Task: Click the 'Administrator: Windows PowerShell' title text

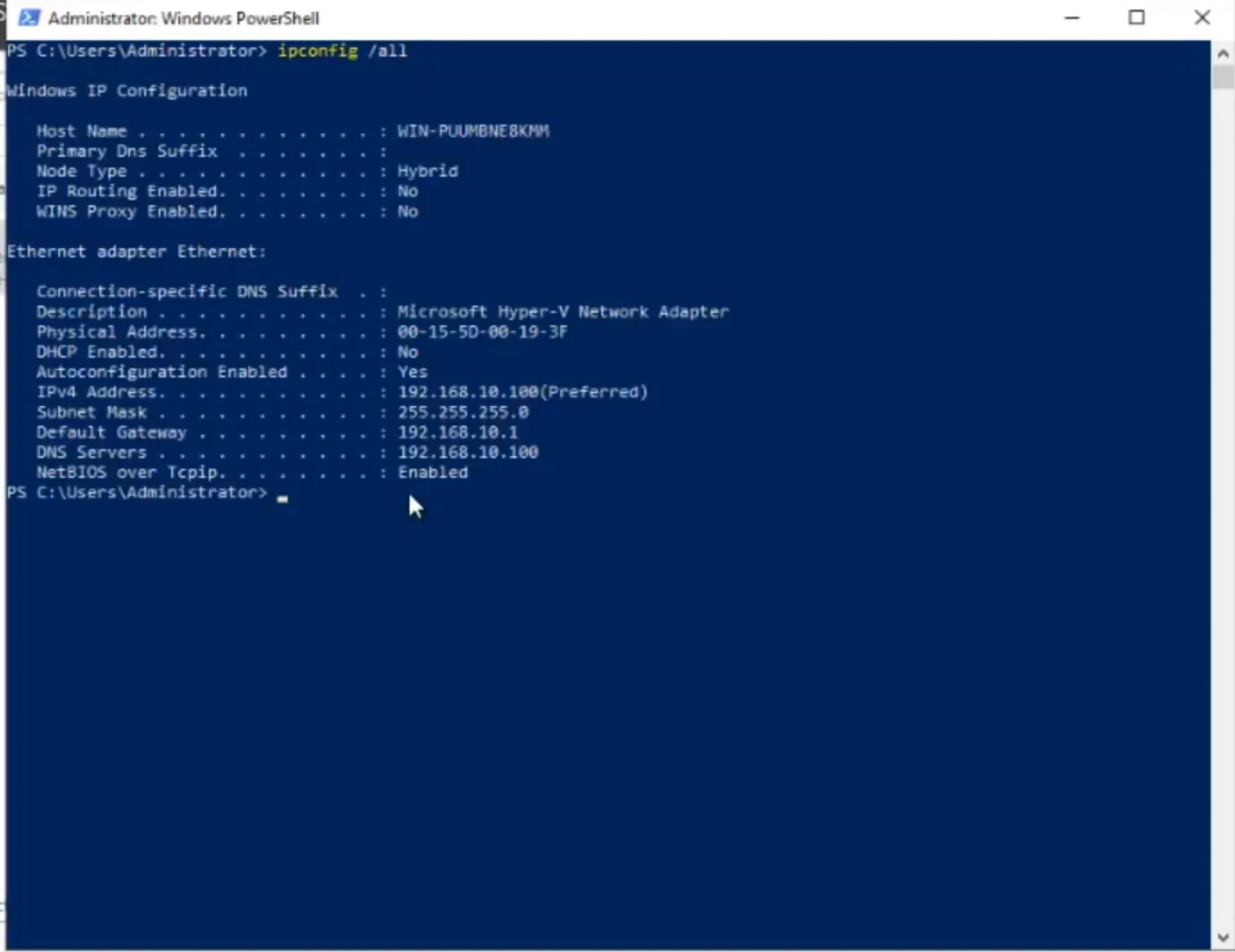Action: tap(184, 18)
